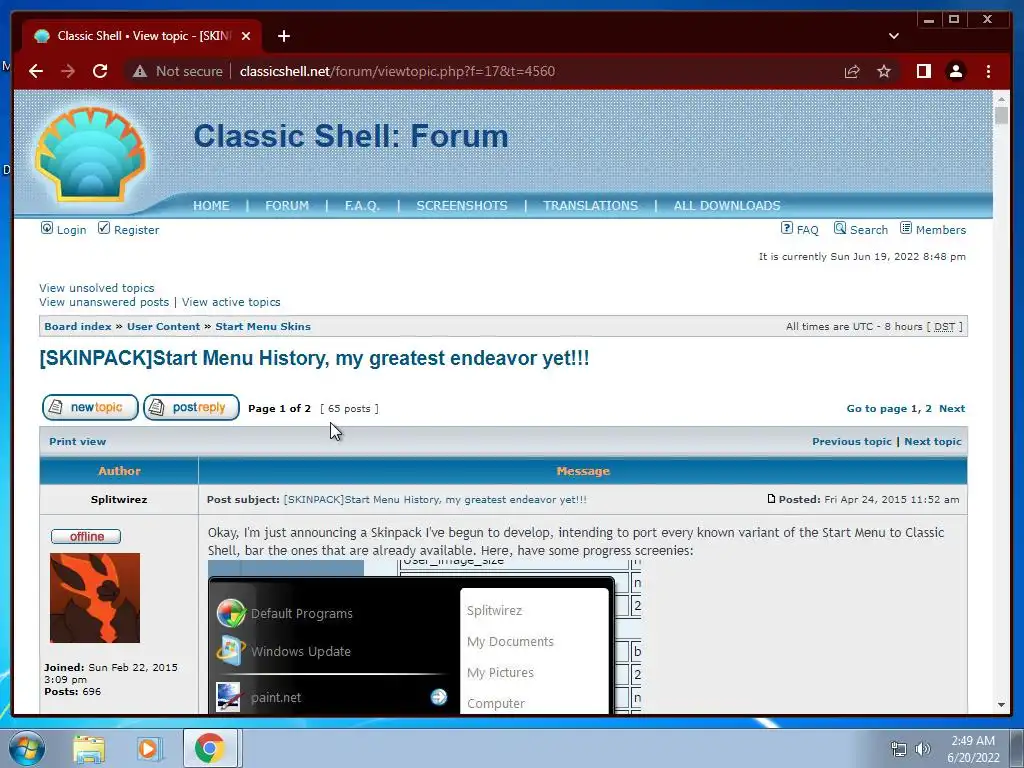Click the taskbar clock showing 2:49 AM
Viewport: 1024px width, 768px height.
973,749
